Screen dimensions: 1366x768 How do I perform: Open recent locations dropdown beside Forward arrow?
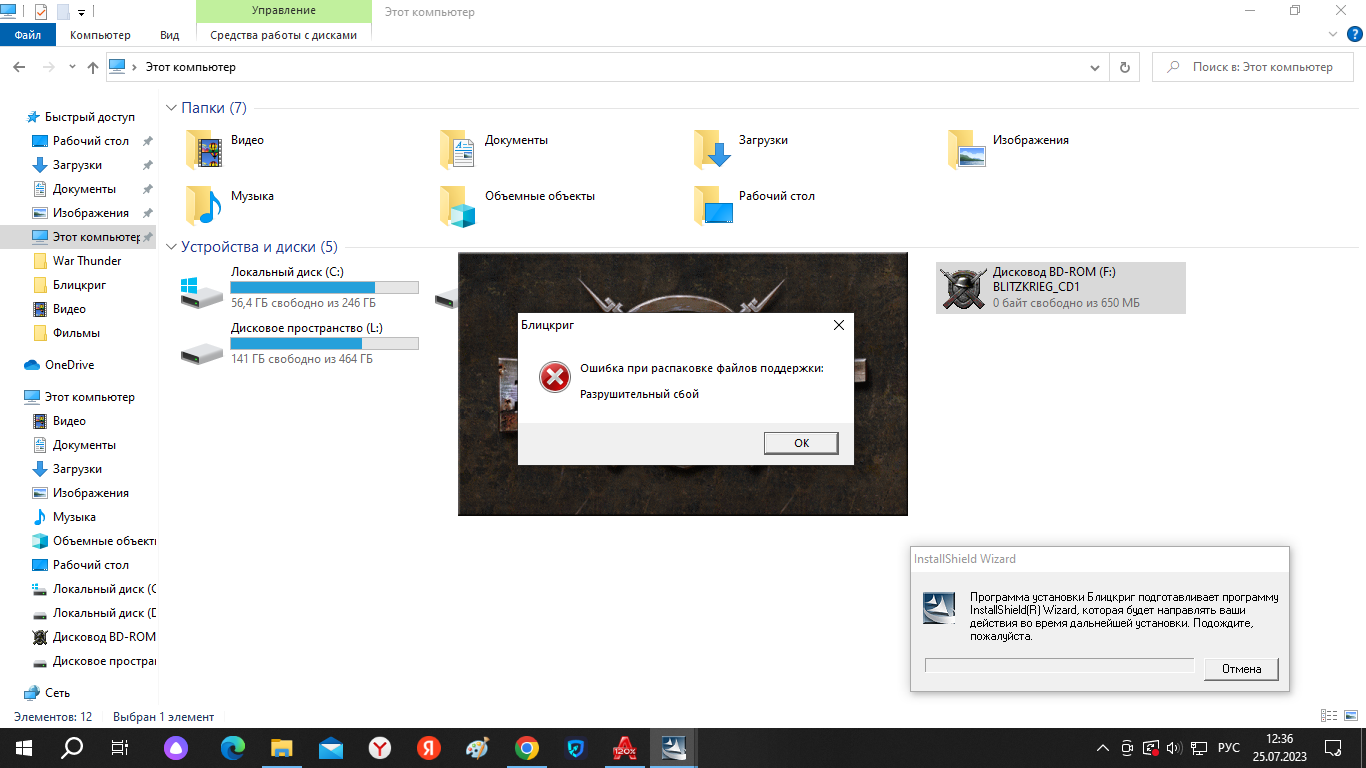pos(72,67)
